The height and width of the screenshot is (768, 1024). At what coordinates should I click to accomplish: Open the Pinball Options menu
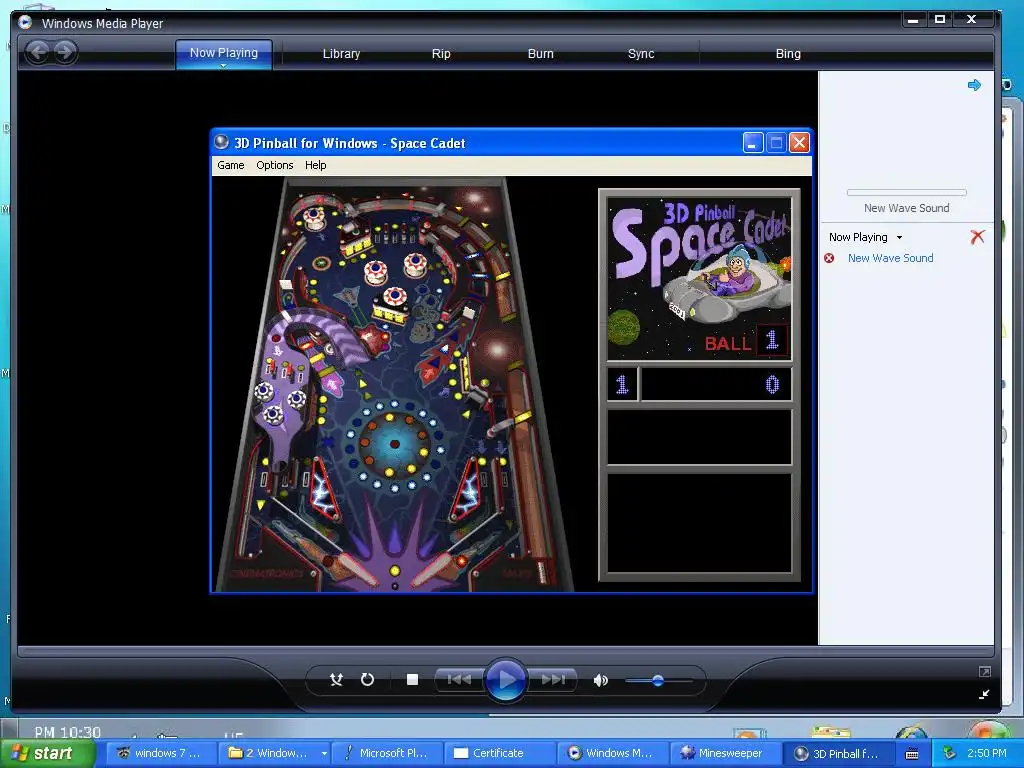274,165
